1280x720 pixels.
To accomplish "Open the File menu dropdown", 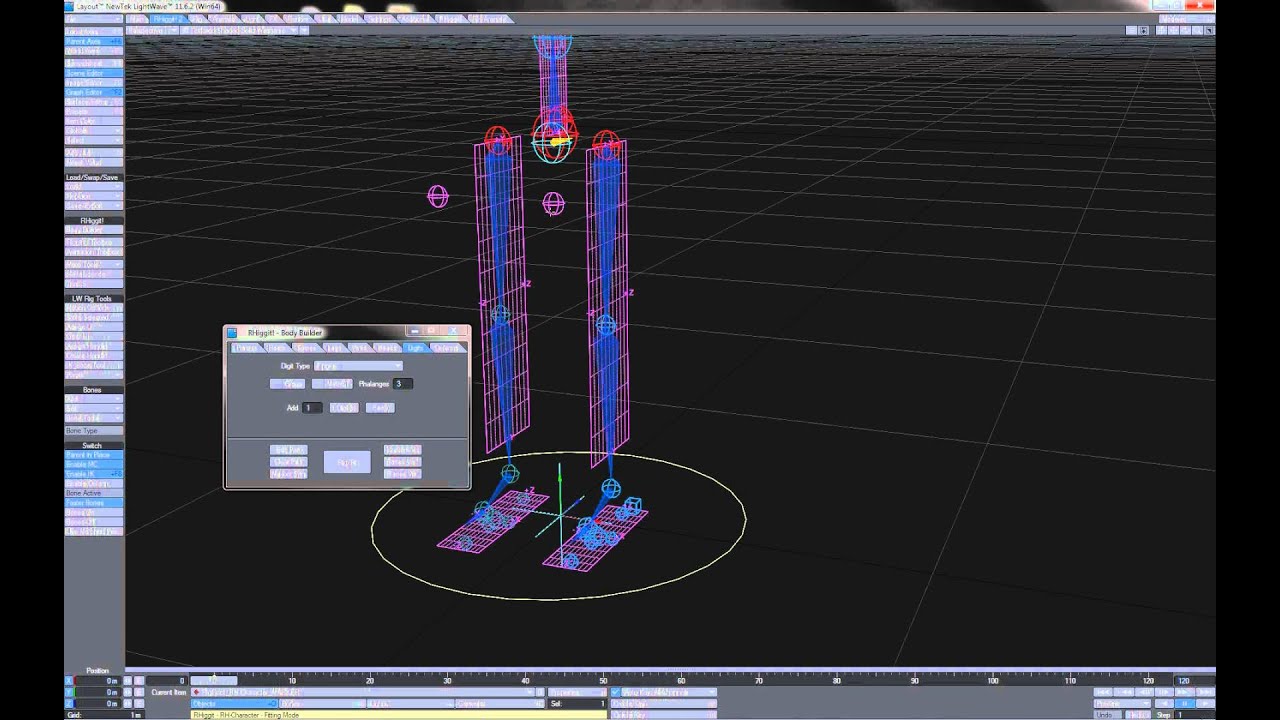I will pos(94,19).
